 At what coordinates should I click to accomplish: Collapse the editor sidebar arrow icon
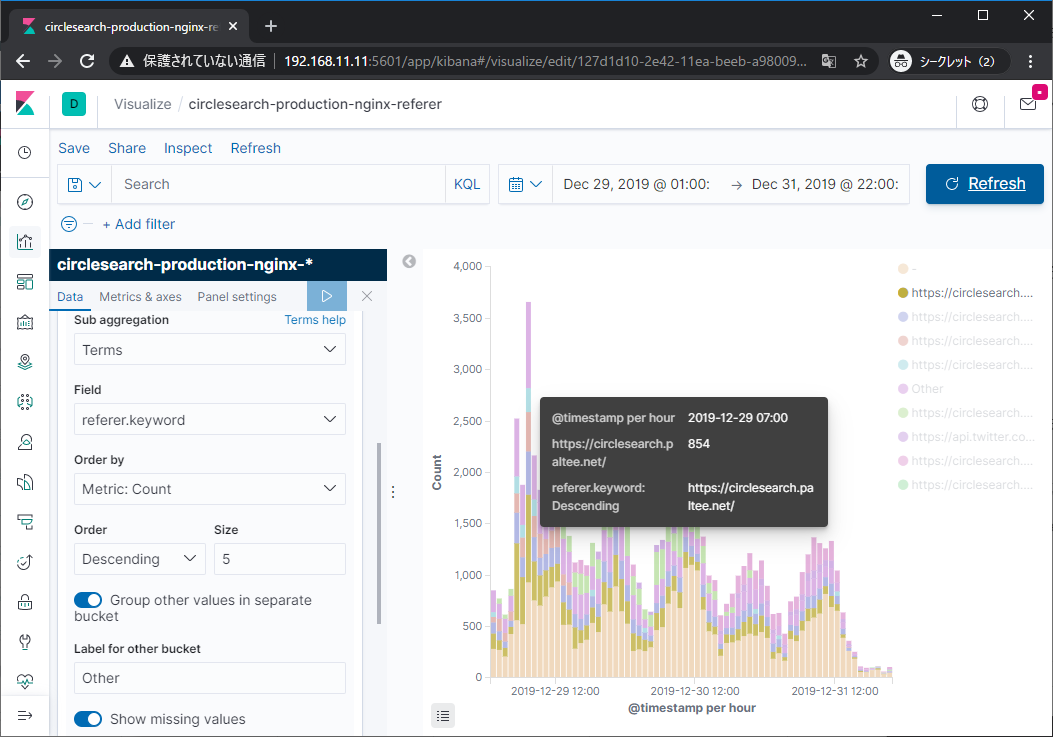pos(409,262)
